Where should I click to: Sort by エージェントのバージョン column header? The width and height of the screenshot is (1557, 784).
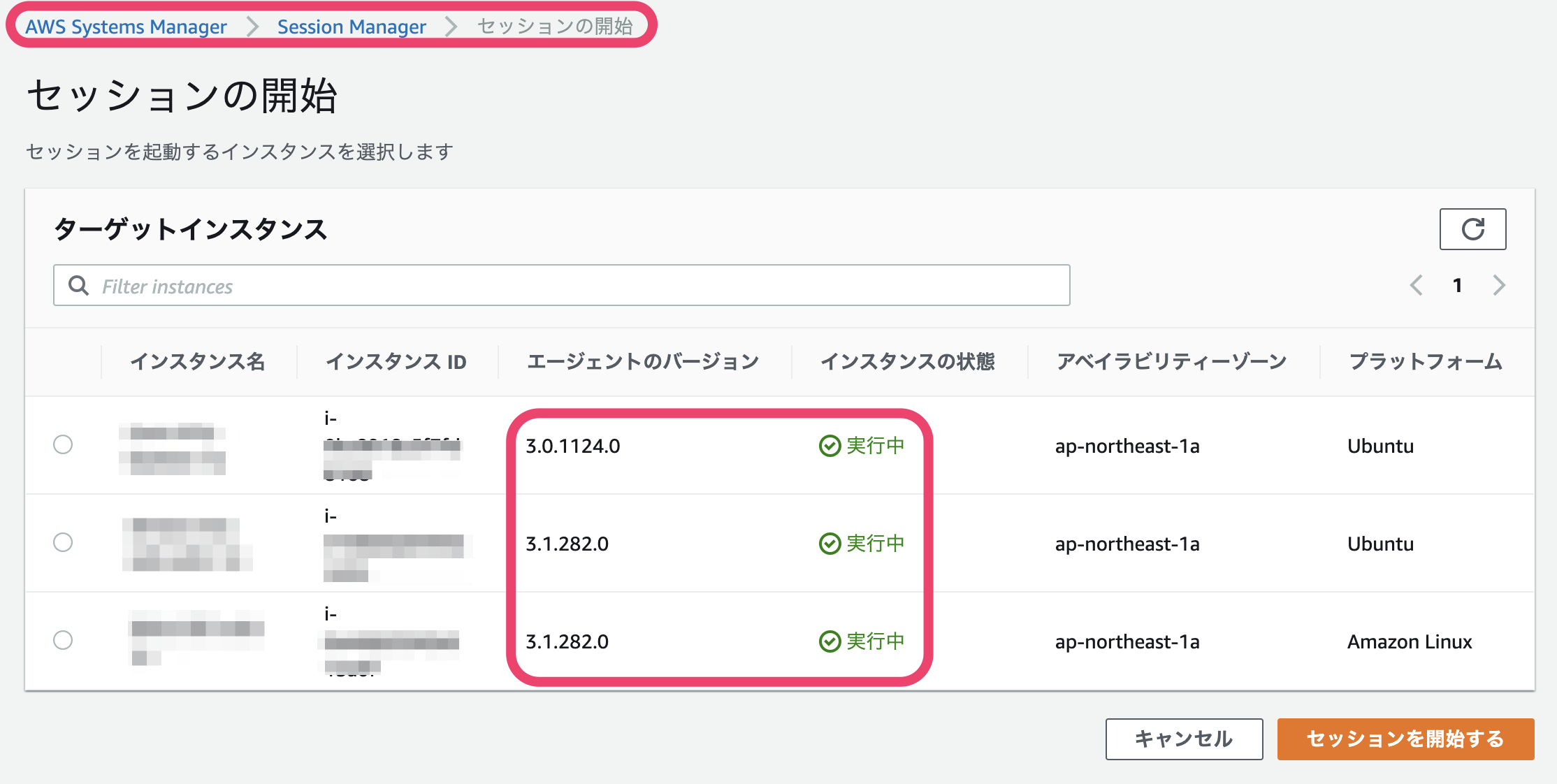click(x=643, y=361)
